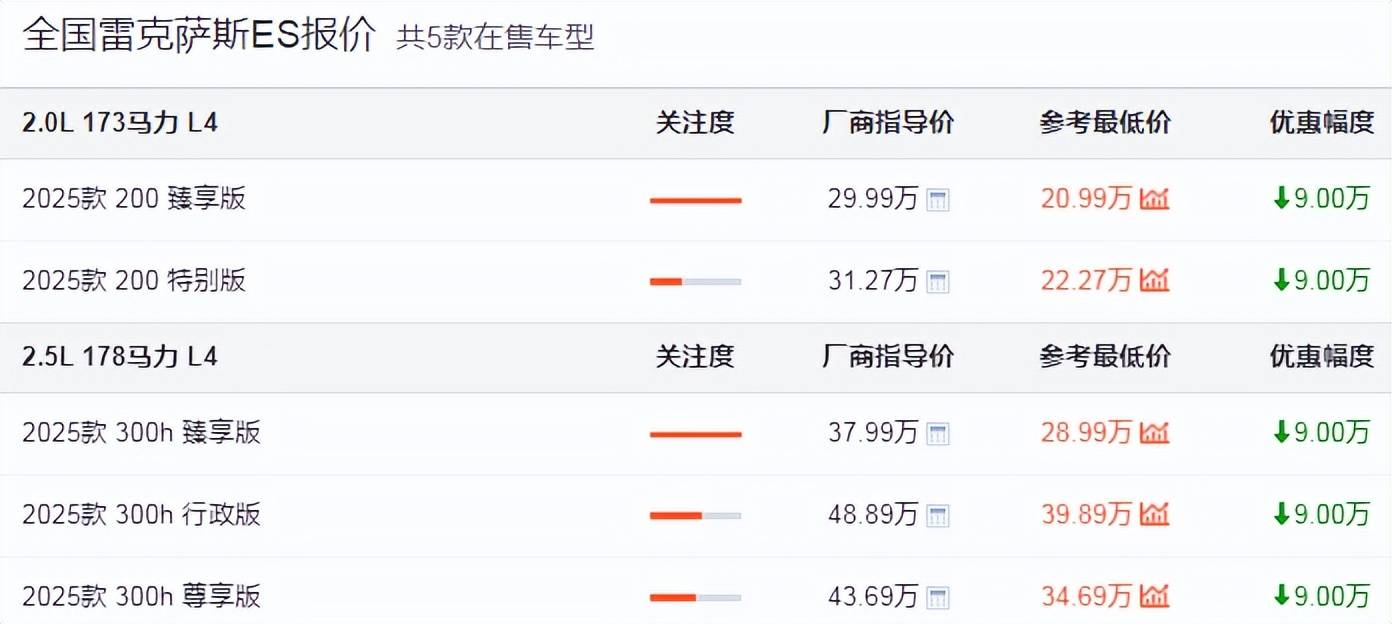Click the 39.89万 lowest reference price
This screenshot has width=1392, height=624.
[1086, 515]
